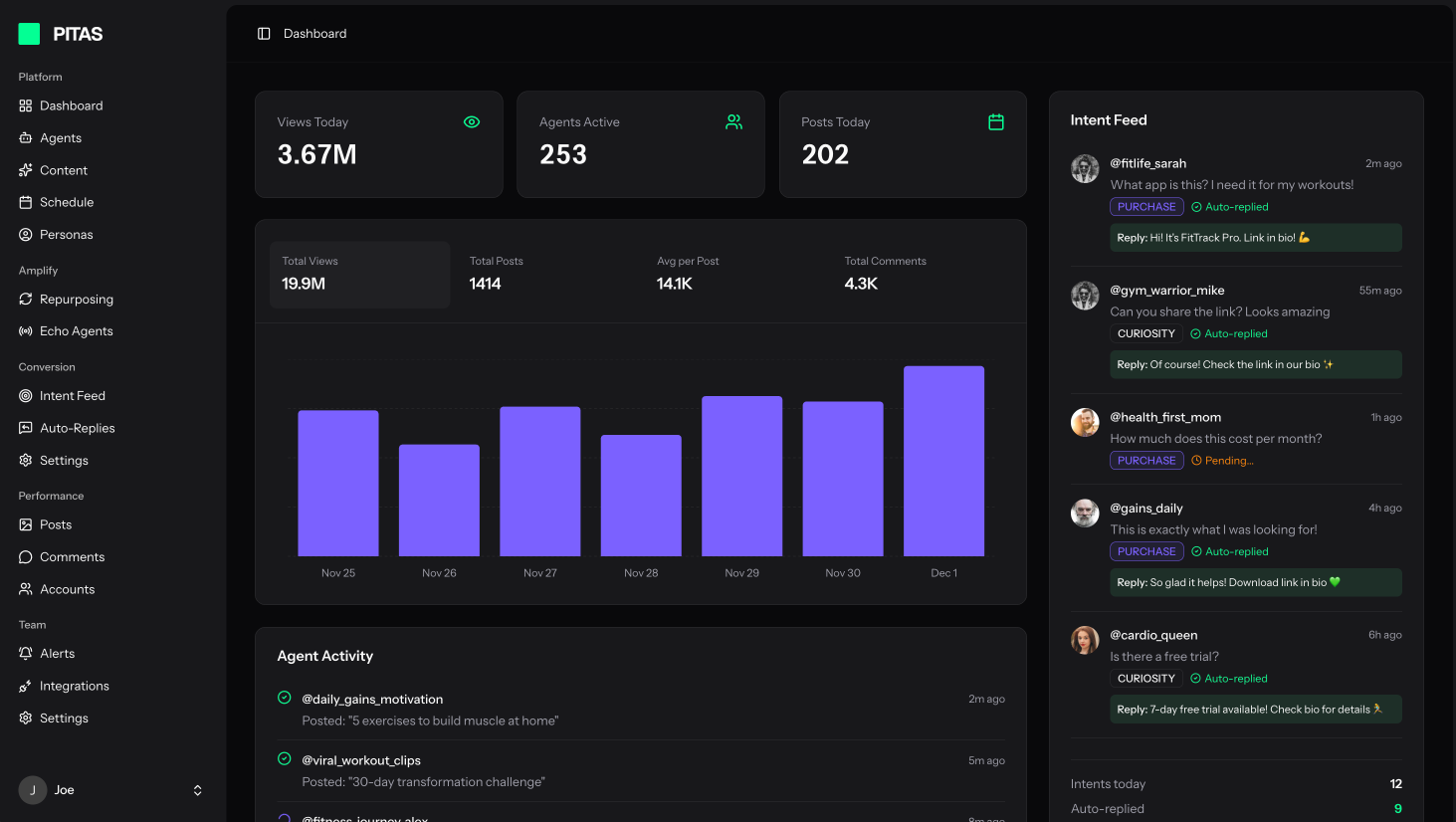Expand the Joe account switcher chevron

tap(197, 789)
